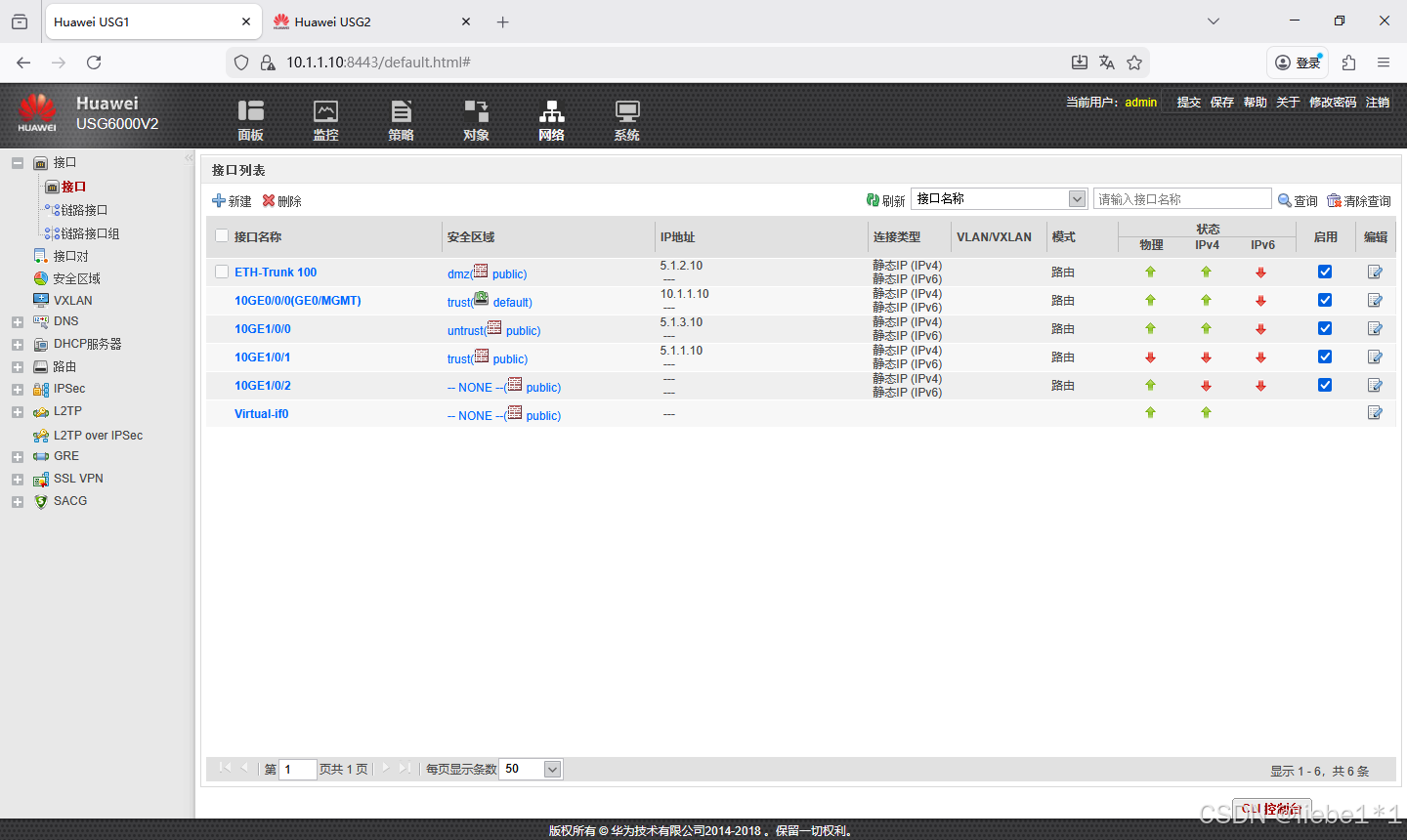This screenshot has height=840, width=1407.
Task: Open a new browser tab with plus
Action: 502,21
